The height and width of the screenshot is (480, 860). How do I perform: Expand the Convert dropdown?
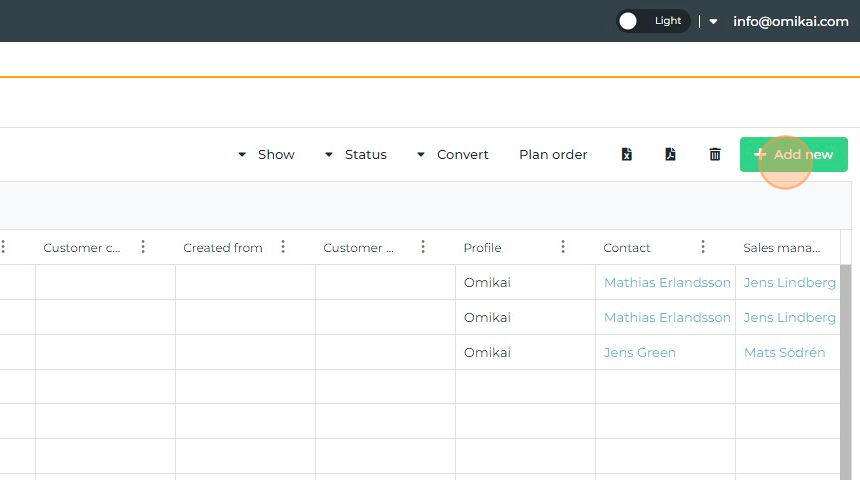pos(452,154)
